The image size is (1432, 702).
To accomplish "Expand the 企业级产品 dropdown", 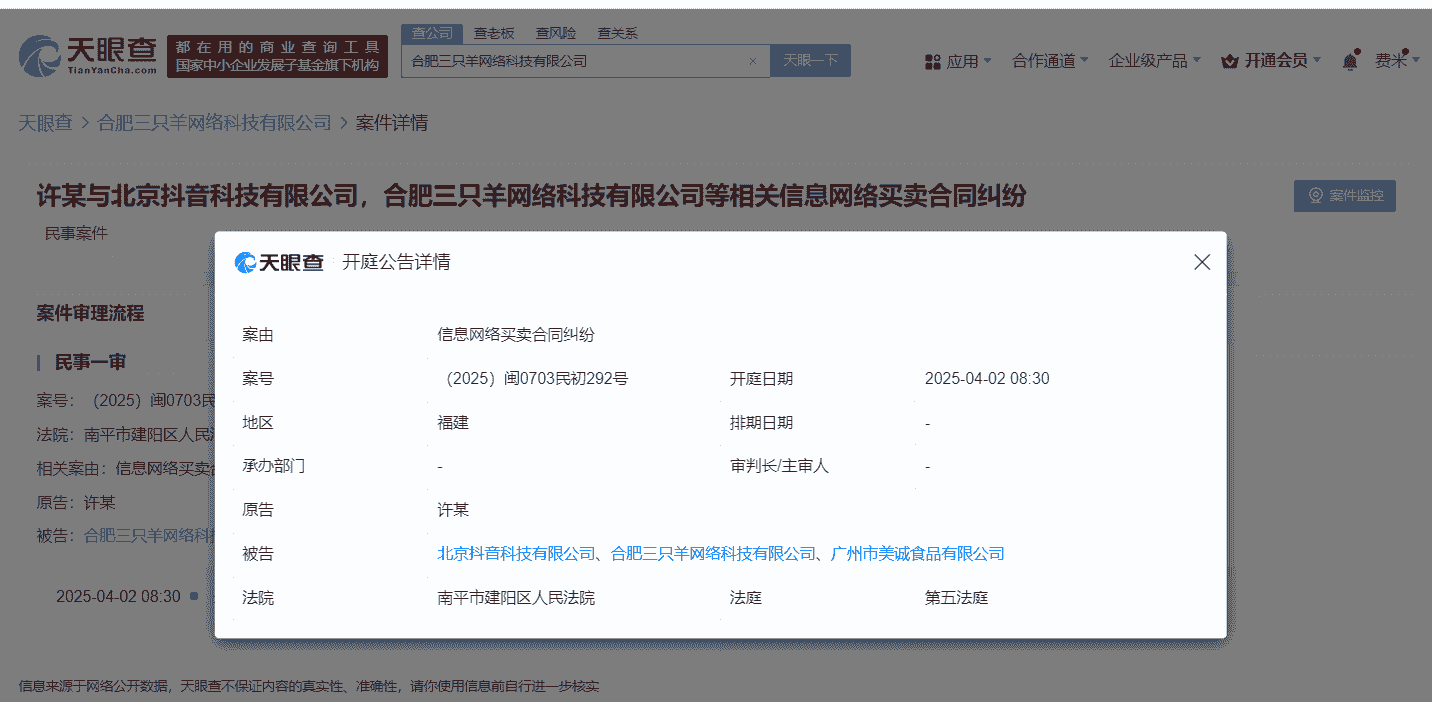I will click(x=1154, y=61).
